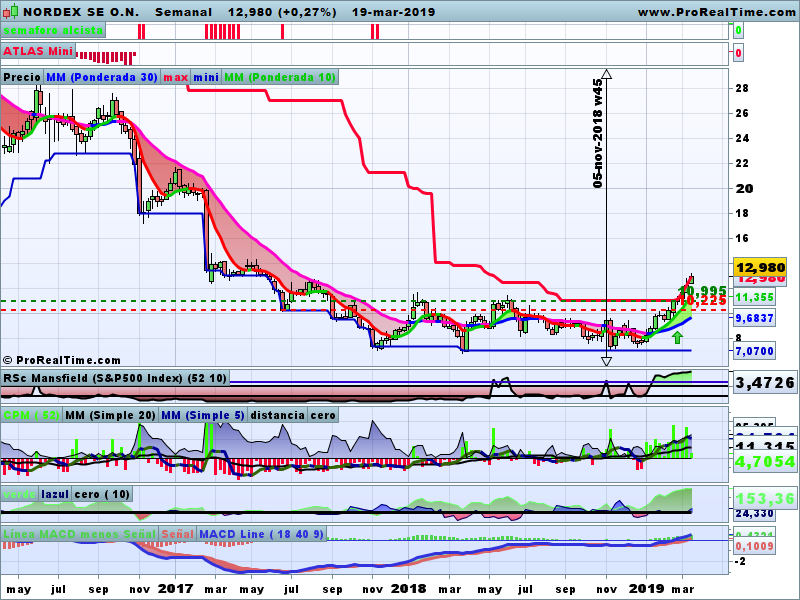
Task: Click the red 10,225 level value
Action: 702,301
